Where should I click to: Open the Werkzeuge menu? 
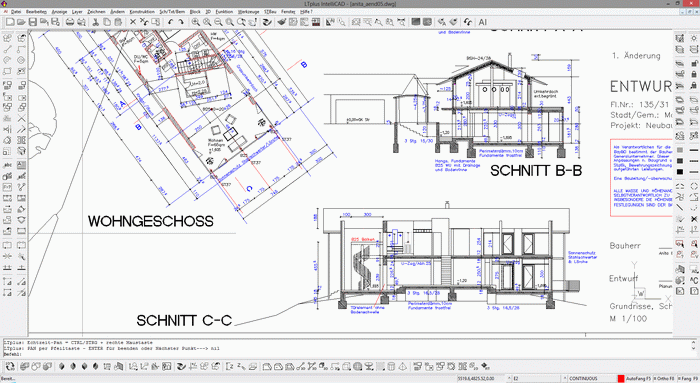(249, 12)
